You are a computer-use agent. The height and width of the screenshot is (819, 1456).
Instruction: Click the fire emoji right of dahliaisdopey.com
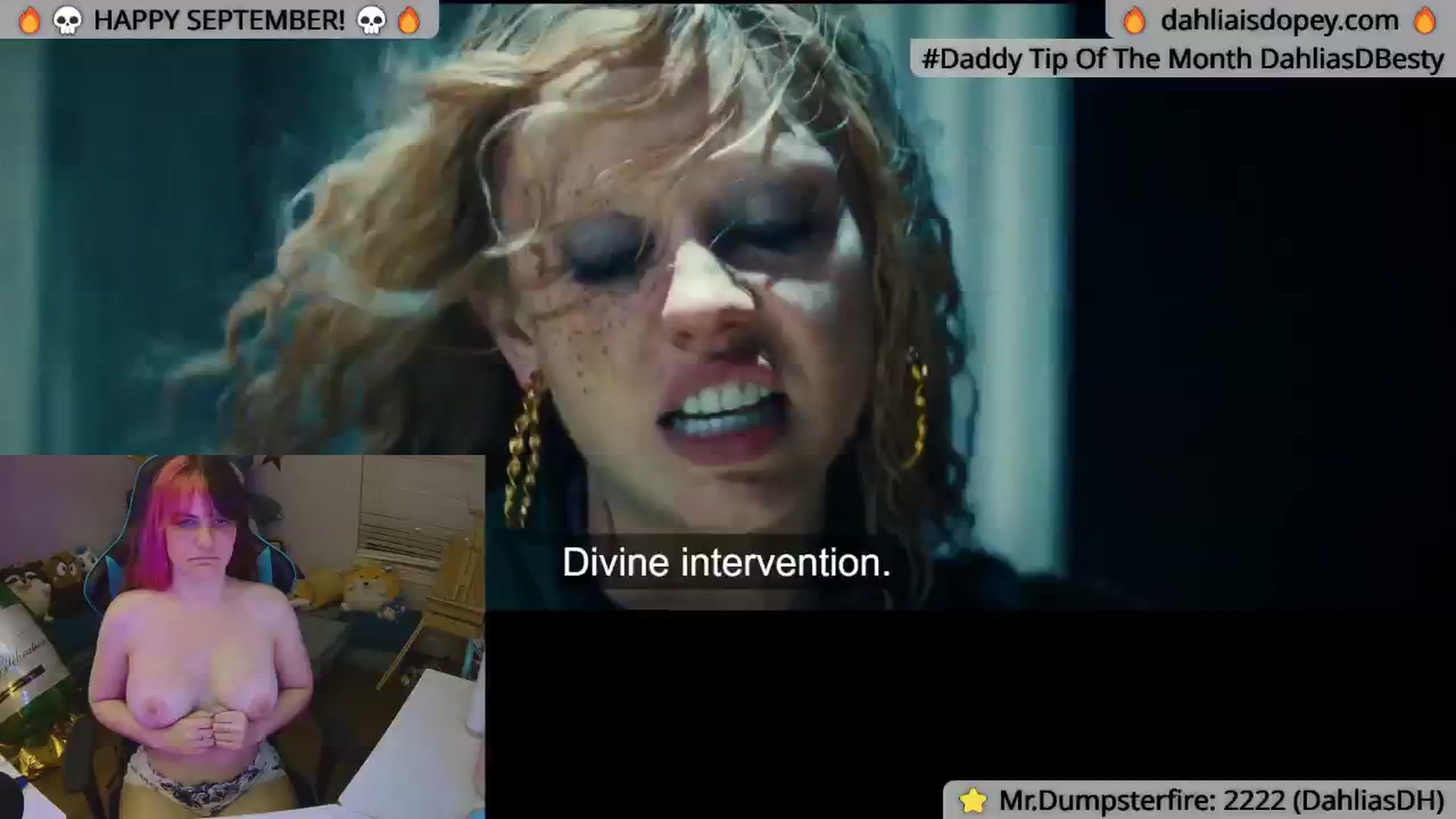coord(1425,20)
